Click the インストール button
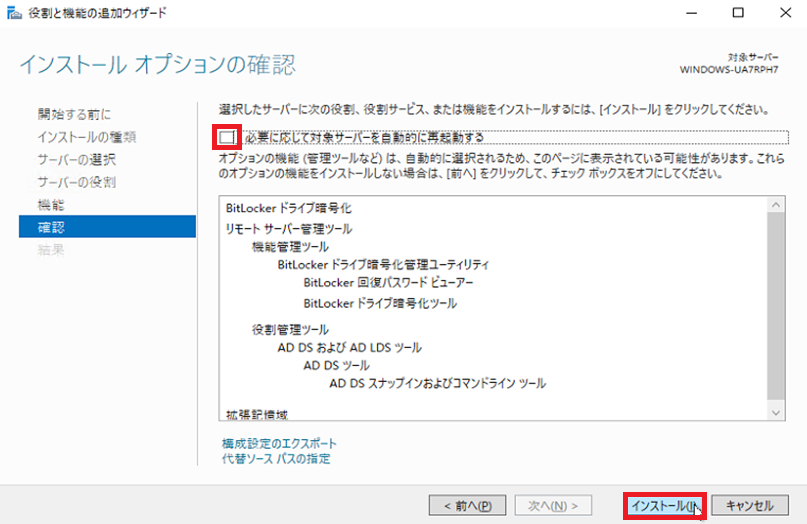Viewport: 807px width, 524px height. click(665, 505)
